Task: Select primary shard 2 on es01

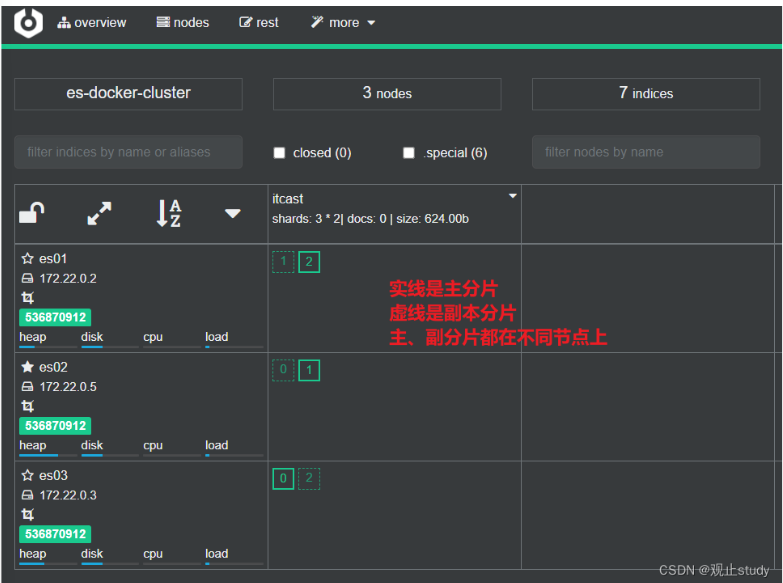Action: point(309,262)
